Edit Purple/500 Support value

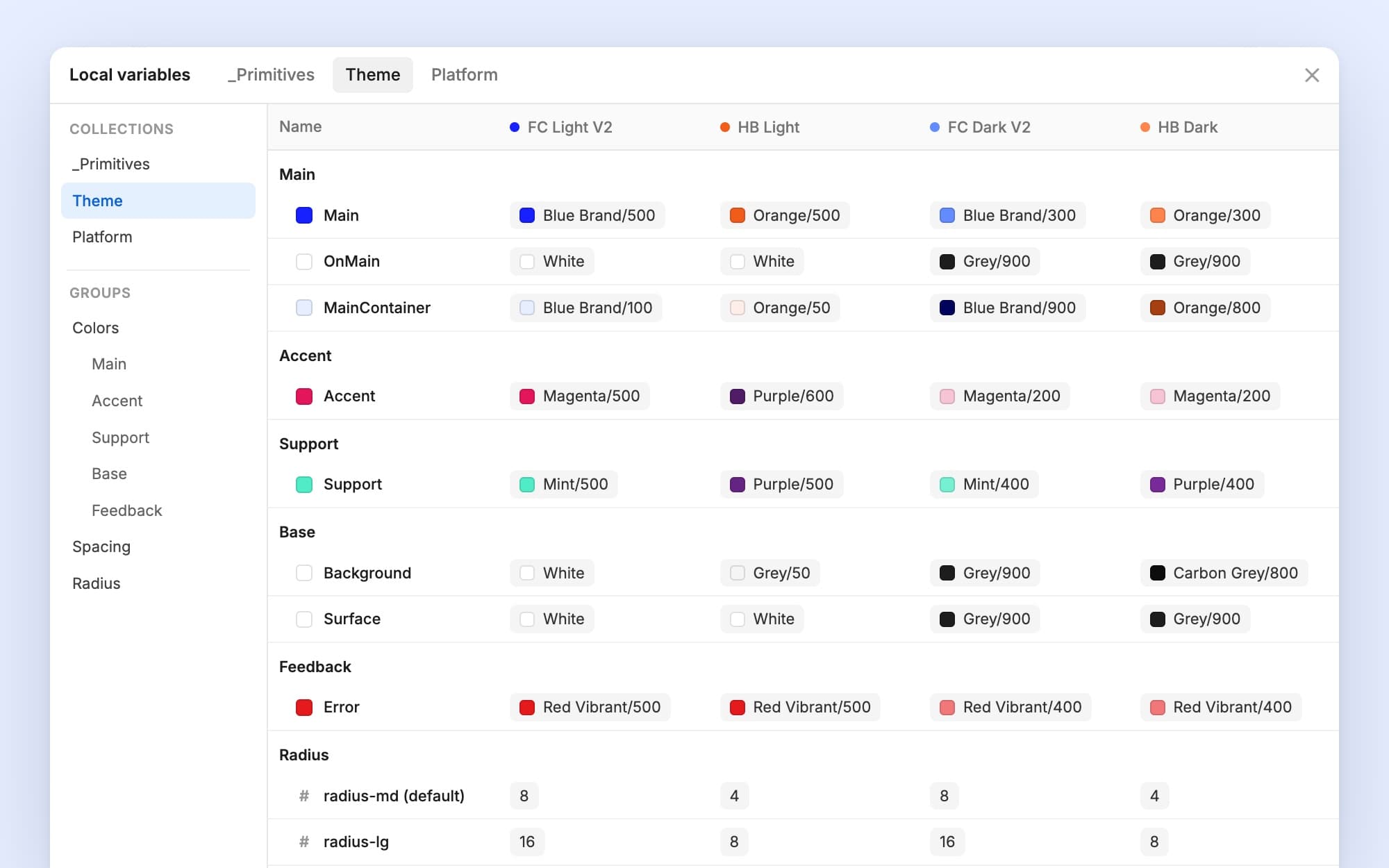[782, 484]
